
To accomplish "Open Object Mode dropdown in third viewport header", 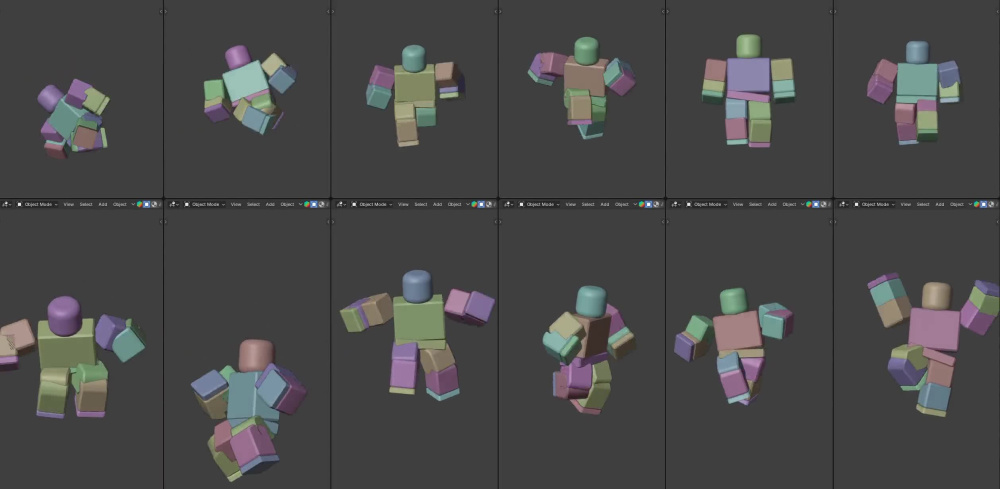I will click(371, 204).
